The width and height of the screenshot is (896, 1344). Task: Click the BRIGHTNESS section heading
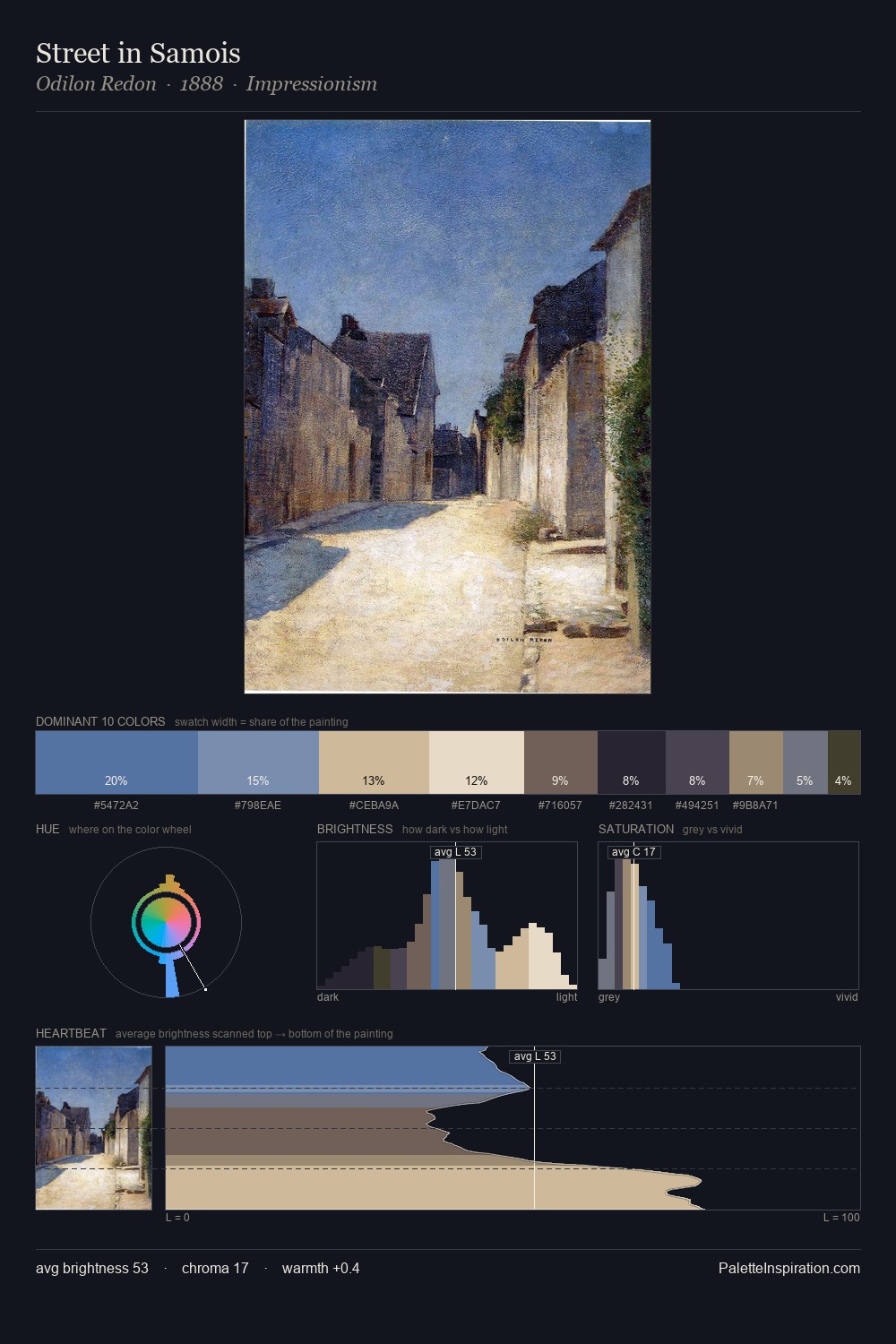(355, 829)
